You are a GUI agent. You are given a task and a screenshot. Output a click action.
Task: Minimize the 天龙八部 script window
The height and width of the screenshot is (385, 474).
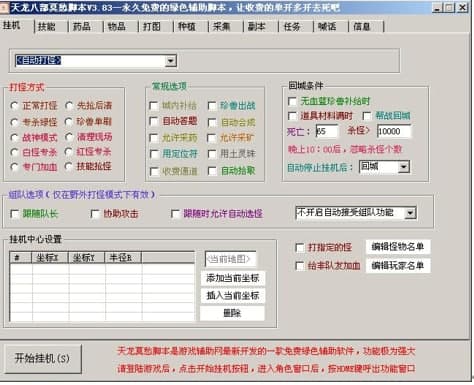pos(437,8)
